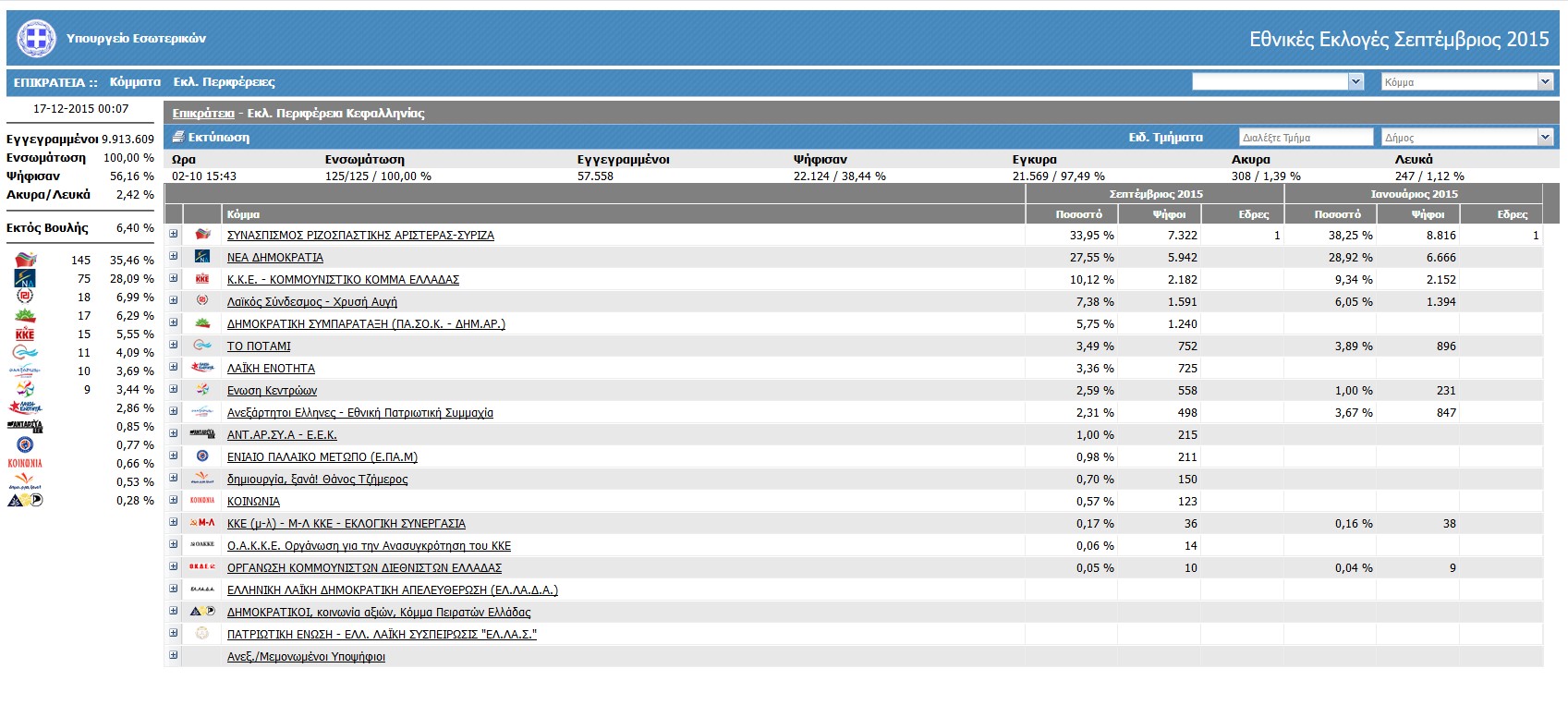1568x717 pixels.
Task: Expand the K.K.E. row plus button
Action: click(x=173, y=278)
